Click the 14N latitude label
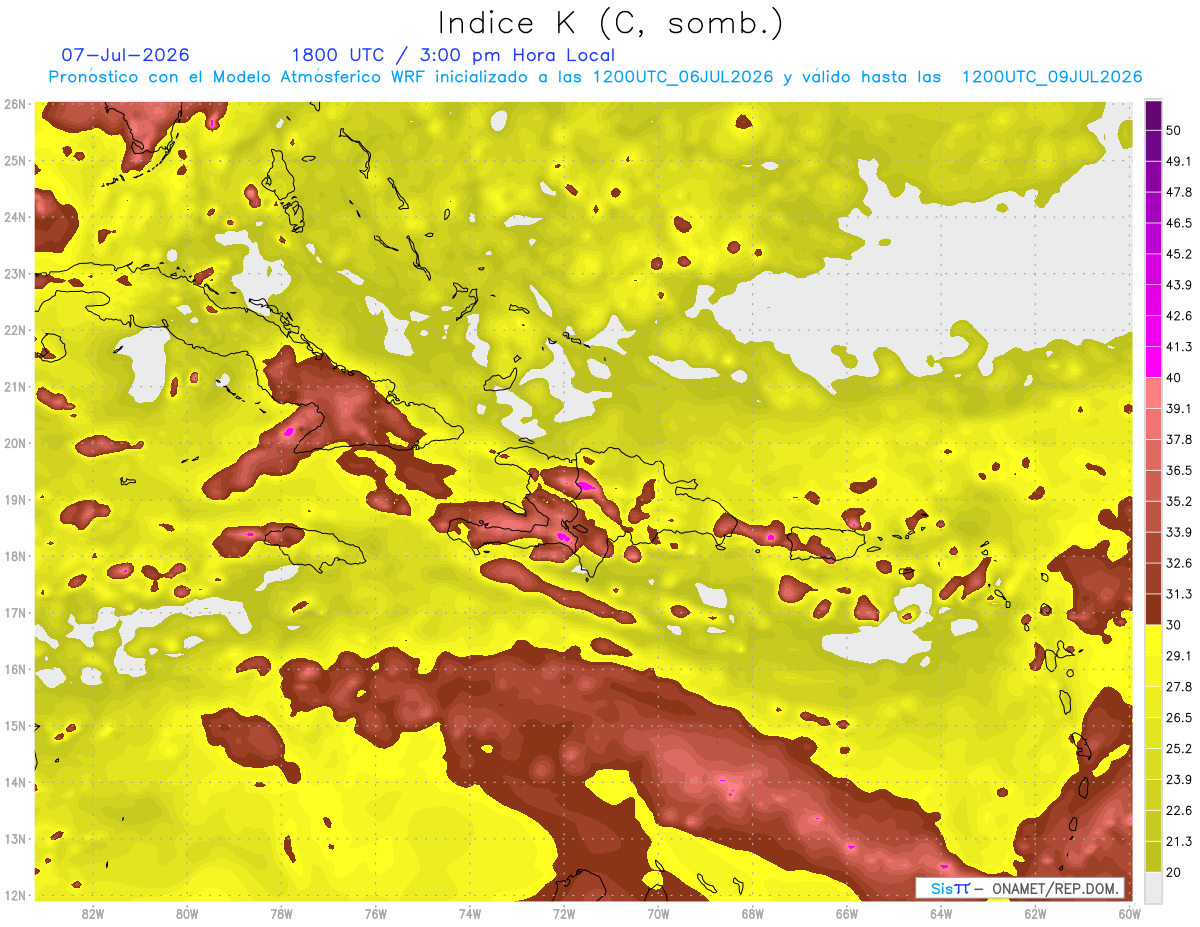Image resolution: width=1200 pixels, height=927 pixels. click(14, 782)
